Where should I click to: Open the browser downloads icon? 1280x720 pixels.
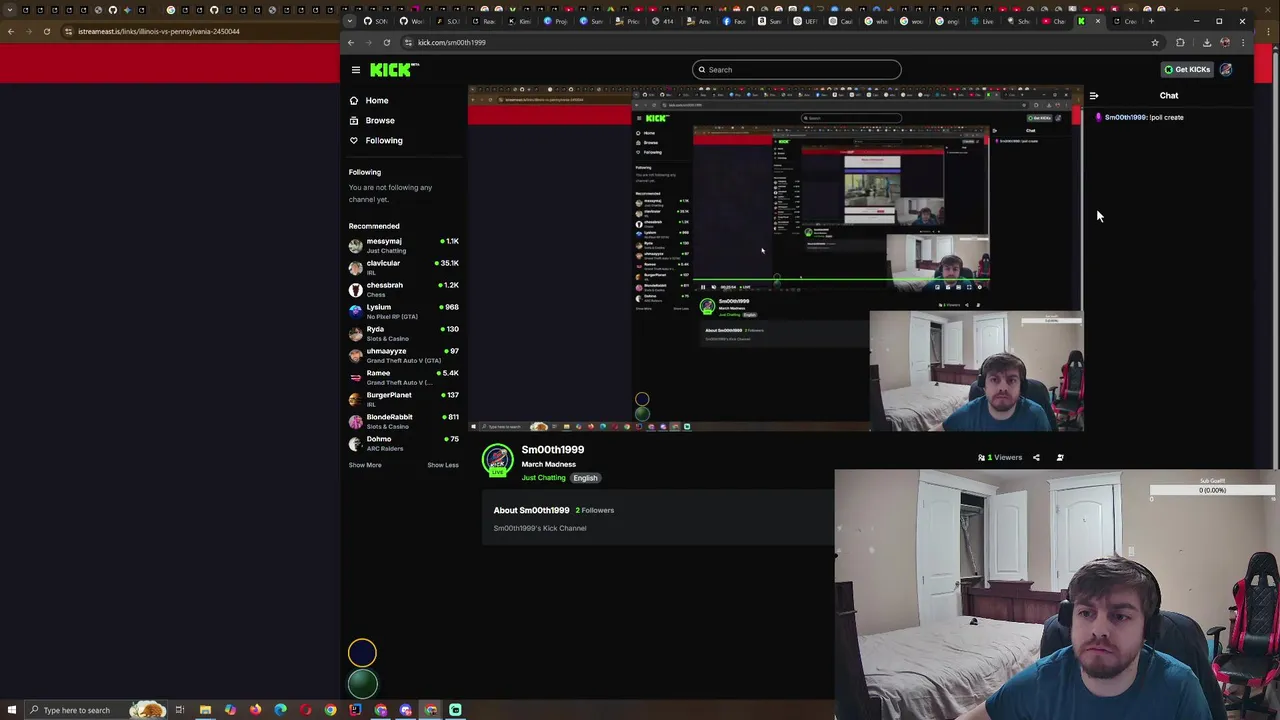point(1207,42)
